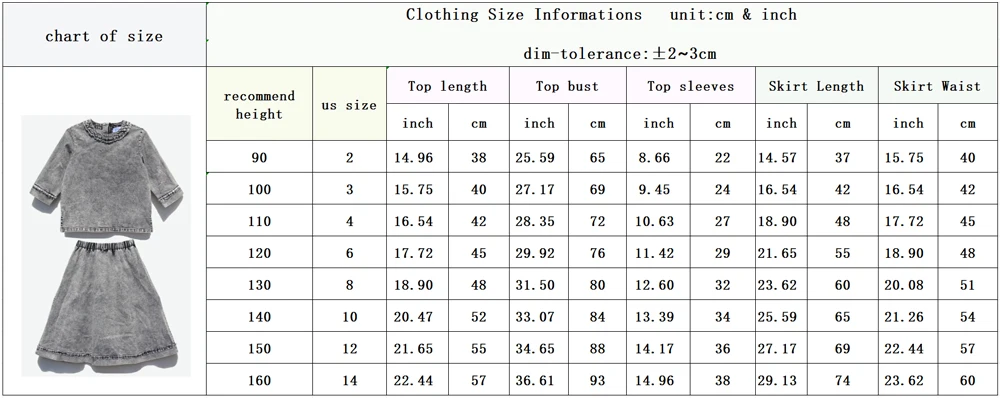The width and height of the screenshot is (1000, 398).
Task: Click the 'recommend height' column header
Action: (259, 105)
